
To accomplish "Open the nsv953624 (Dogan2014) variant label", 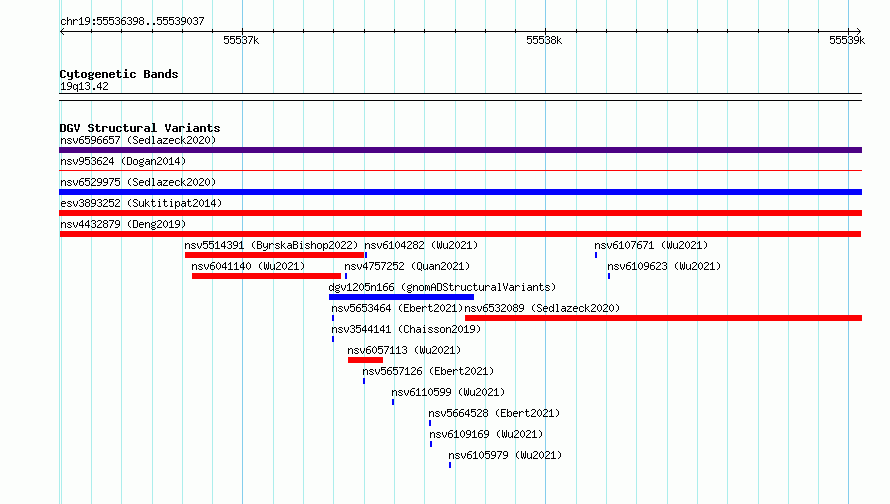I will (123, 161).
